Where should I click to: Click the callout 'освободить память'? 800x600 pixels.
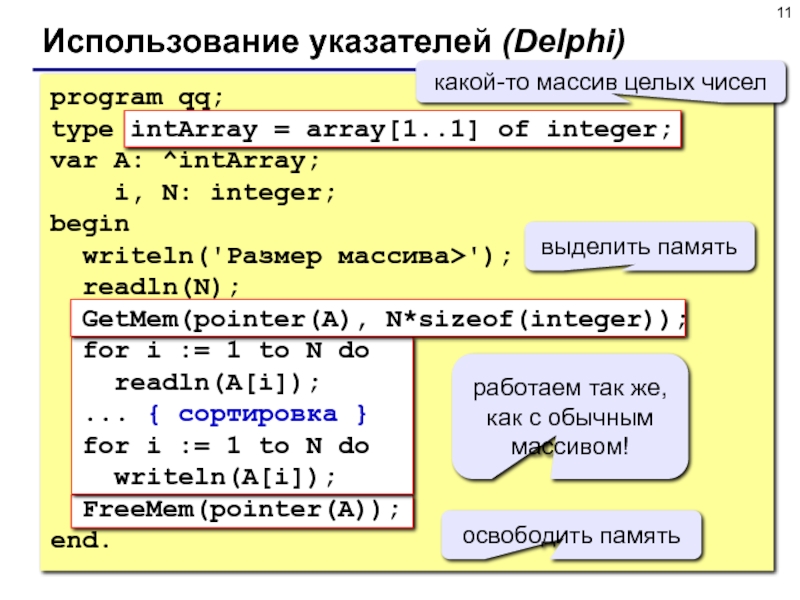pyautogui.click(x=571, y=536)
